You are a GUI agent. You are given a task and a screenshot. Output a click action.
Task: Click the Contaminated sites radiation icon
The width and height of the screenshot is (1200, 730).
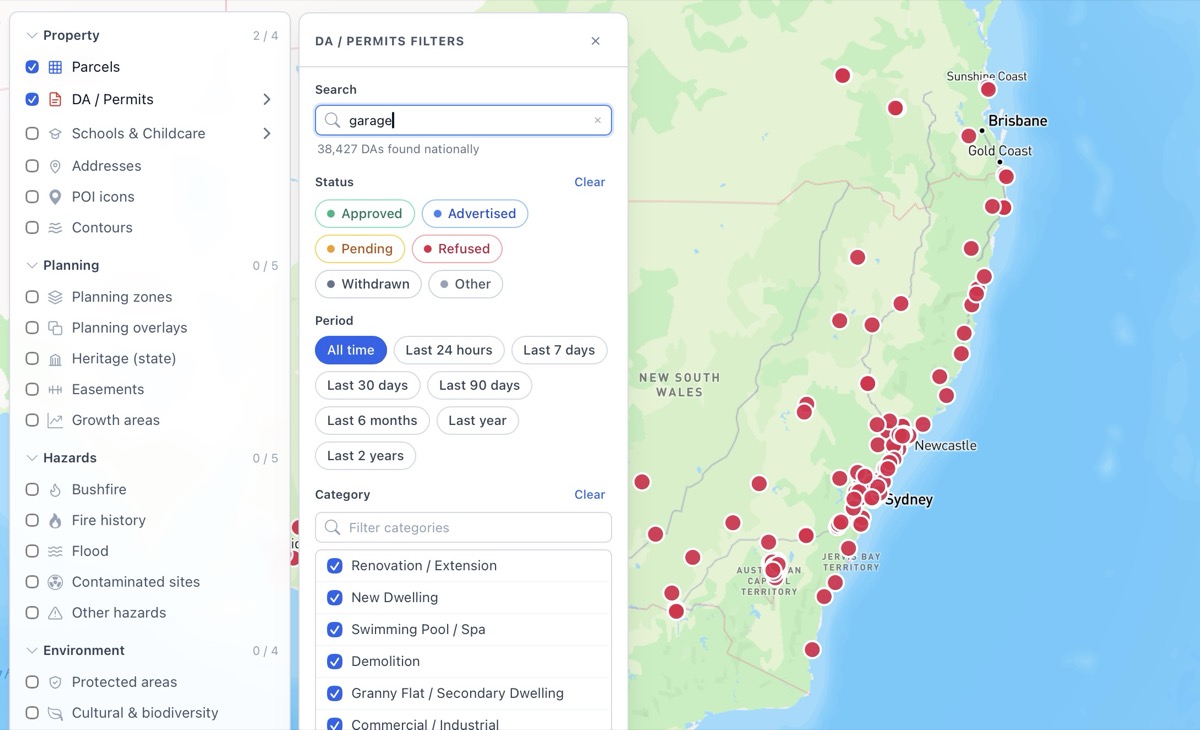click(x=55, y=582)
